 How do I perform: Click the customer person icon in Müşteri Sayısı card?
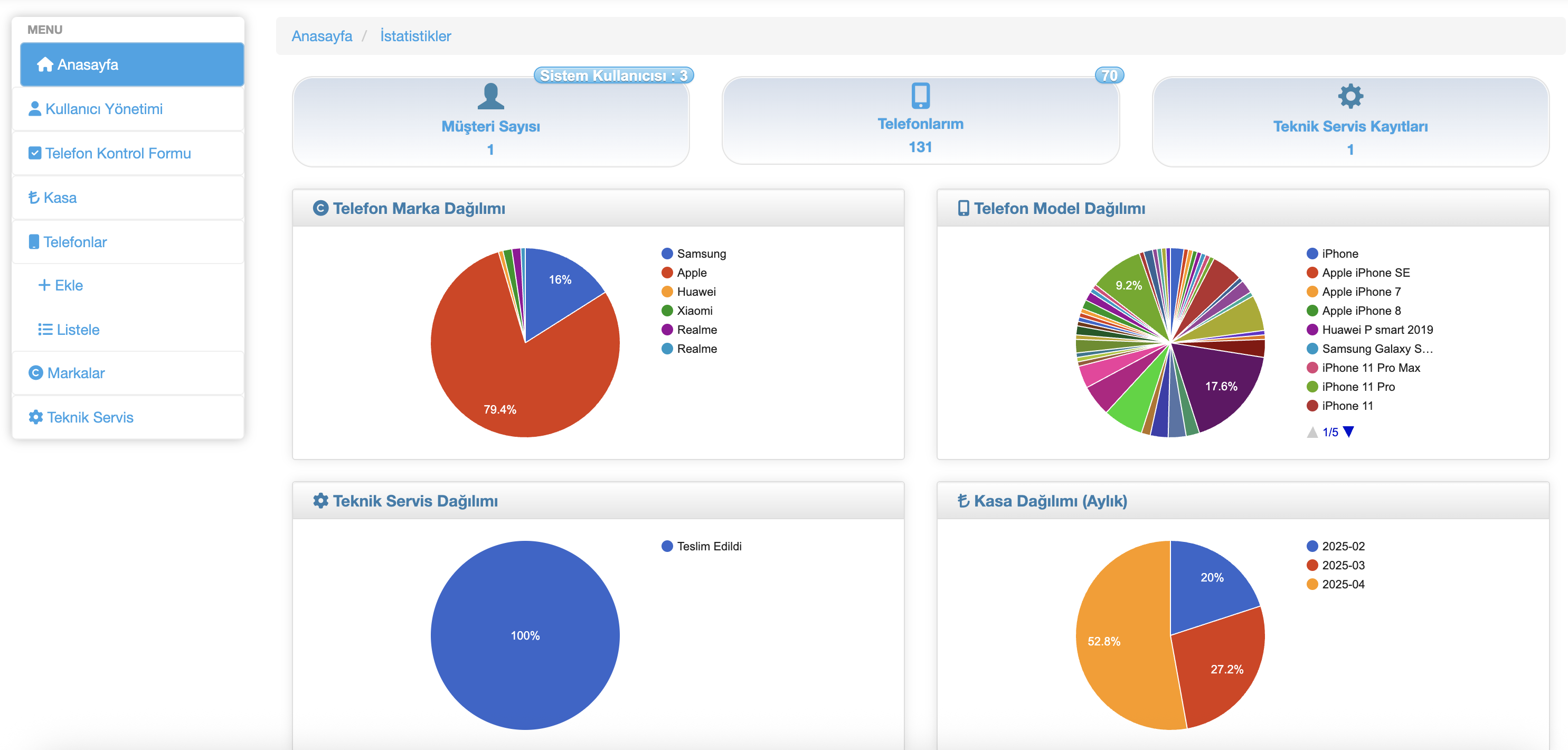coord(490,96)
